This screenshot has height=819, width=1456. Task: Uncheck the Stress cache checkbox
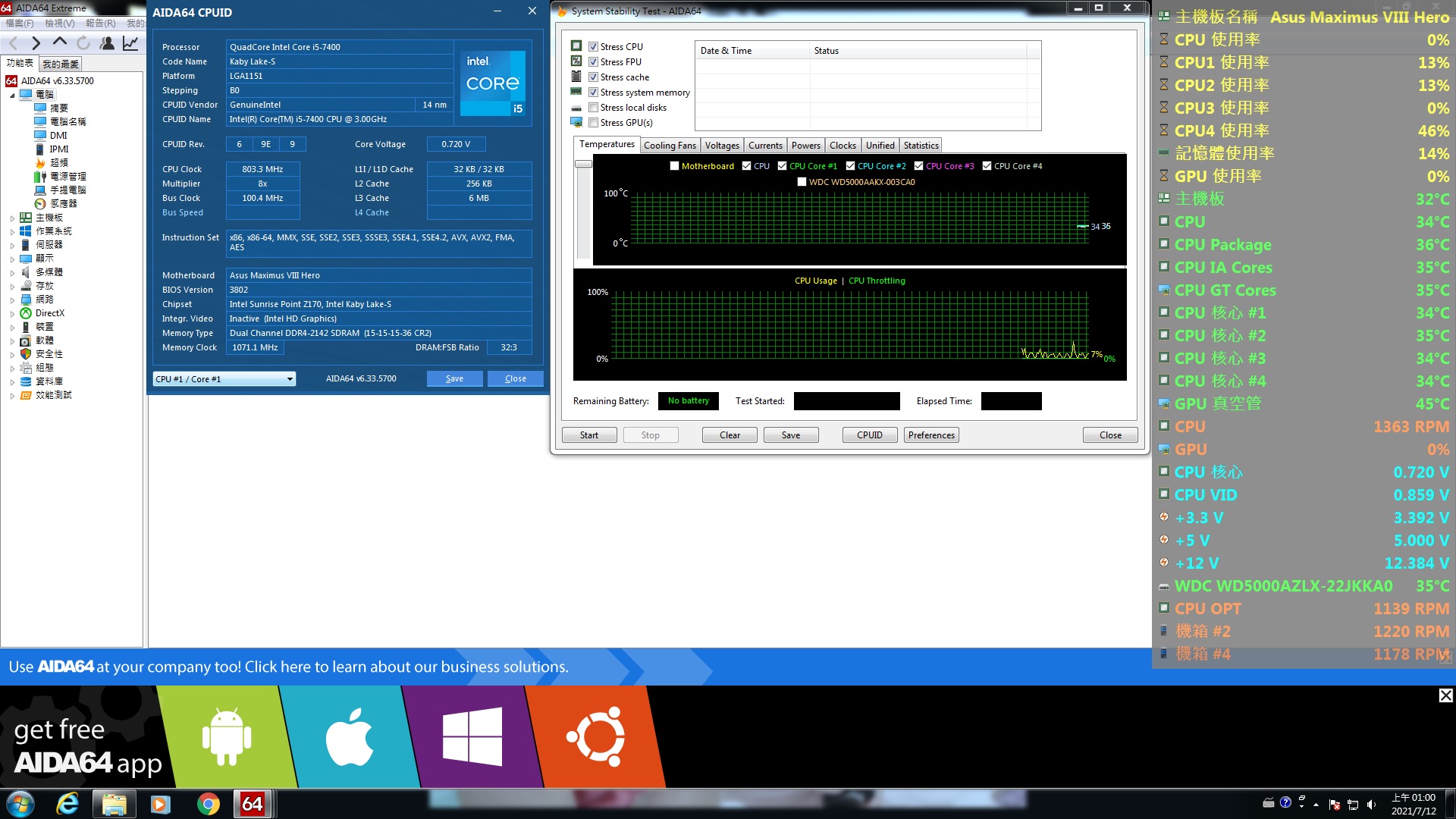[x=594, y=77]
